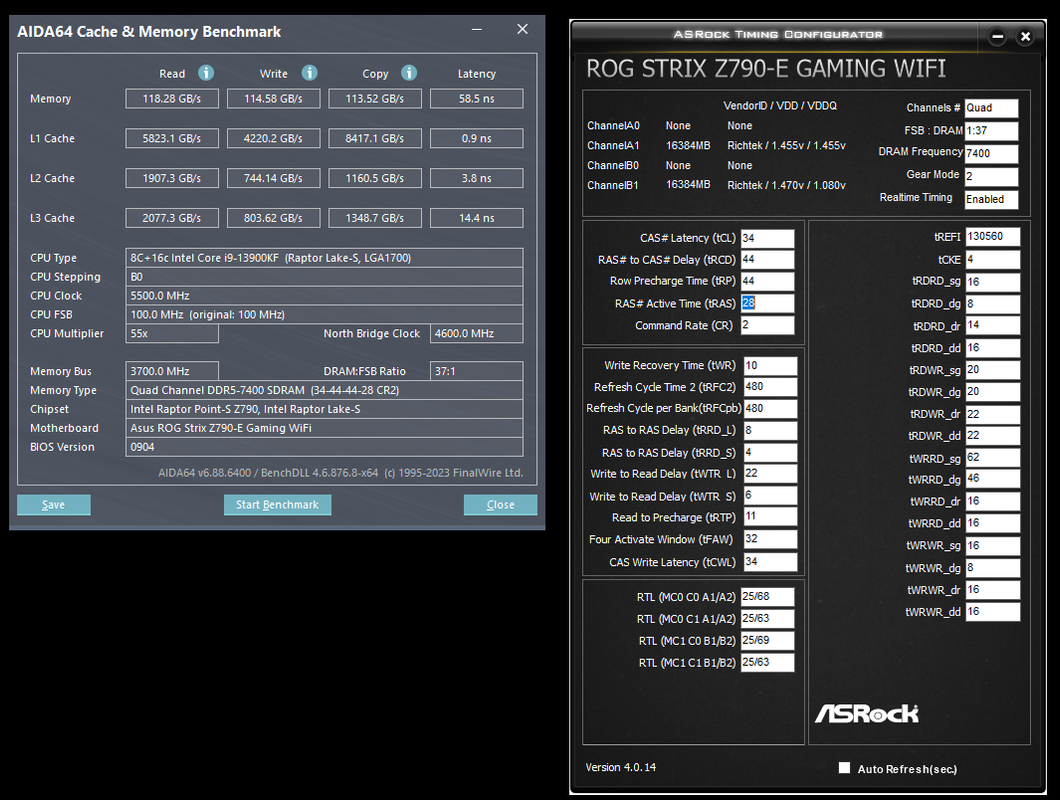1060x800 pixels.
Task: Select the tRDRD_dg field
Action: (992, 304)
